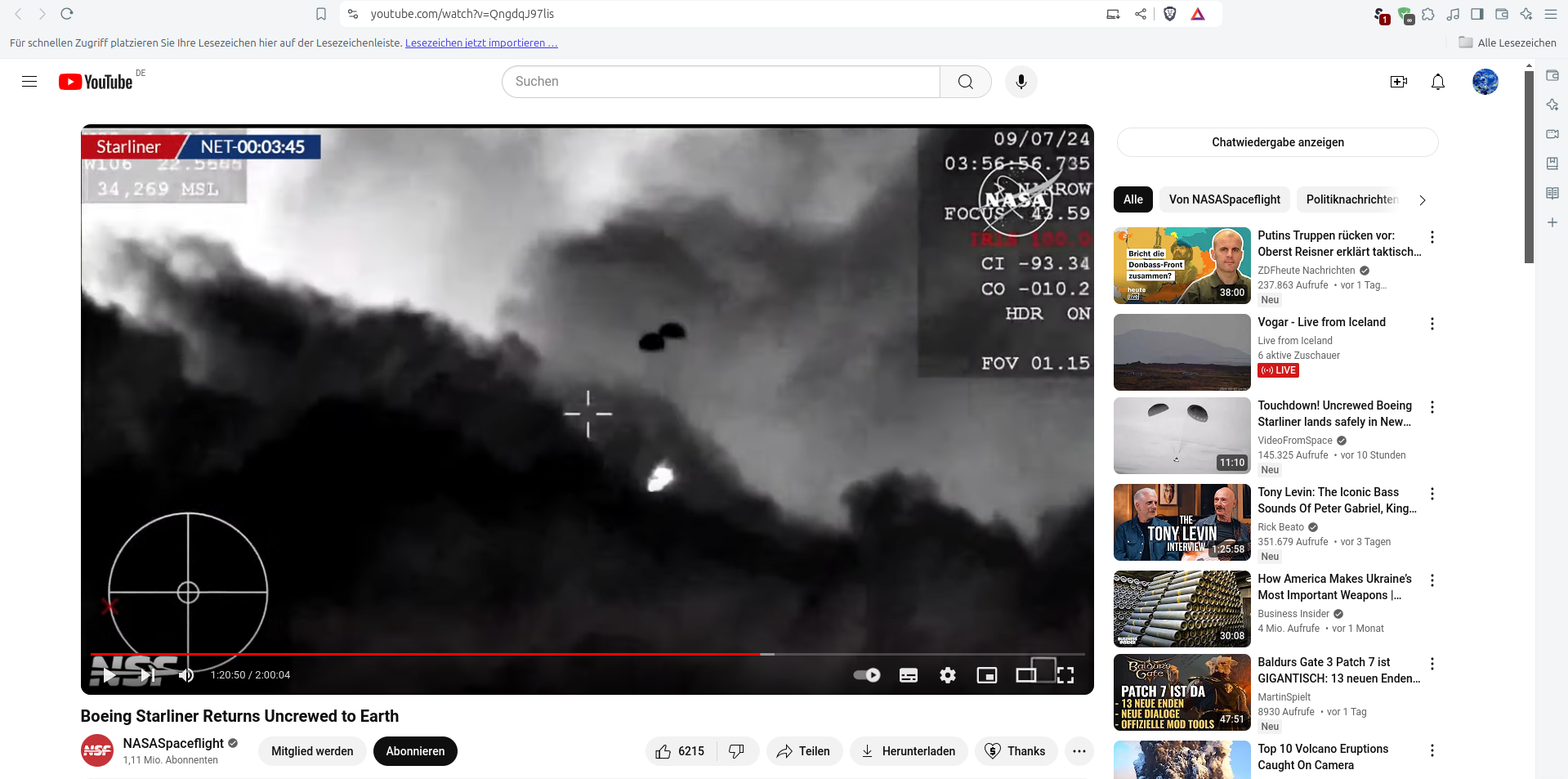
Task: Open the Alle Lesezeichen folder
Action: pos(1508,43)
